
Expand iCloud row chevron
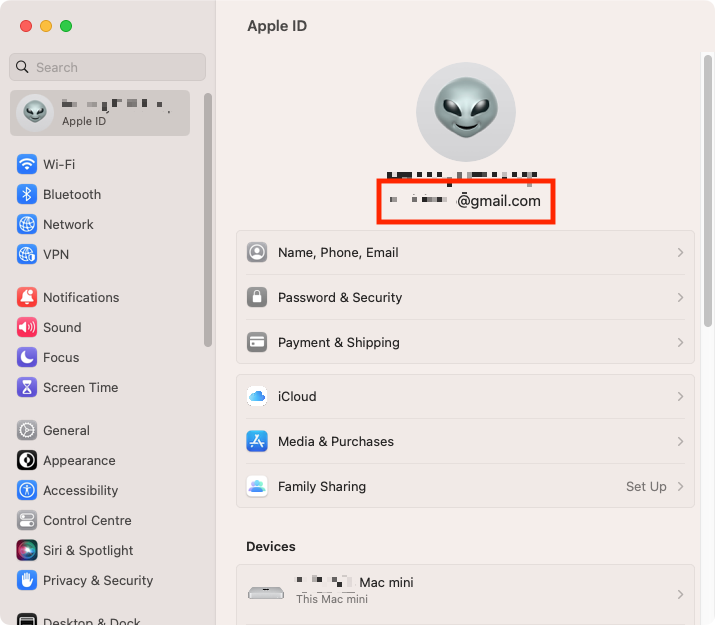(680, 397)
